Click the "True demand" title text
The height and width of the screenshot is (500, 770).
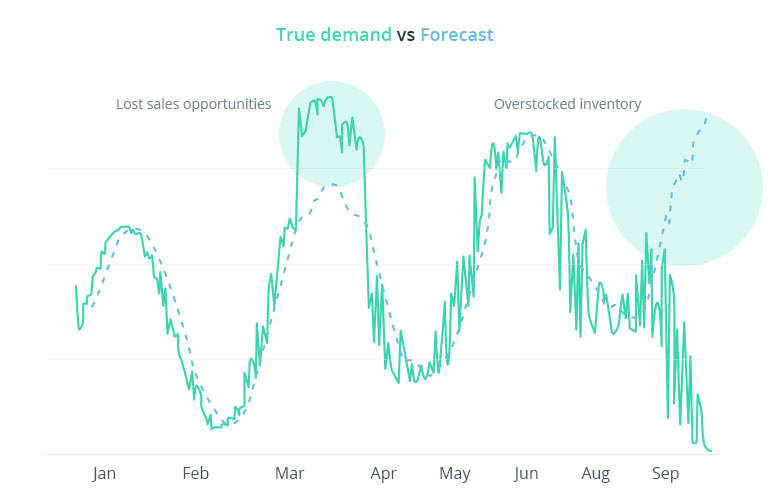click(x=334, y=35)
